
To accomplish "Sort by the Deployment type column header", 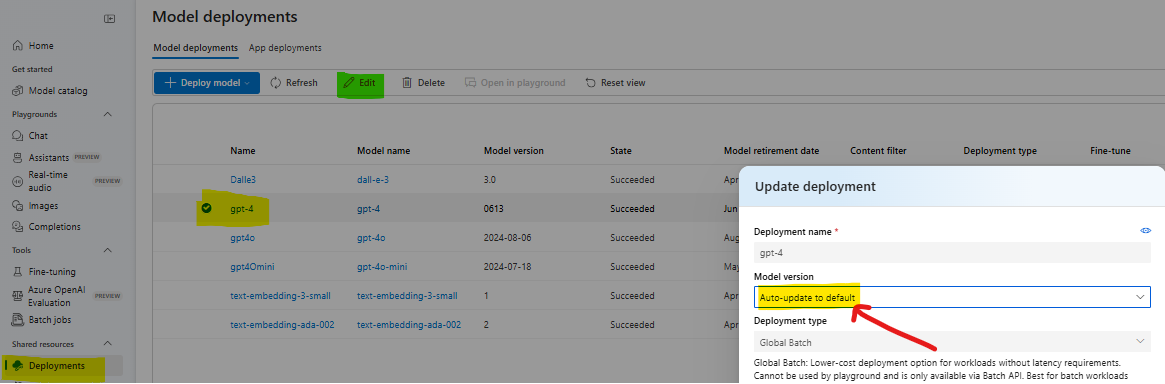I will click(x=1000, y=151).
